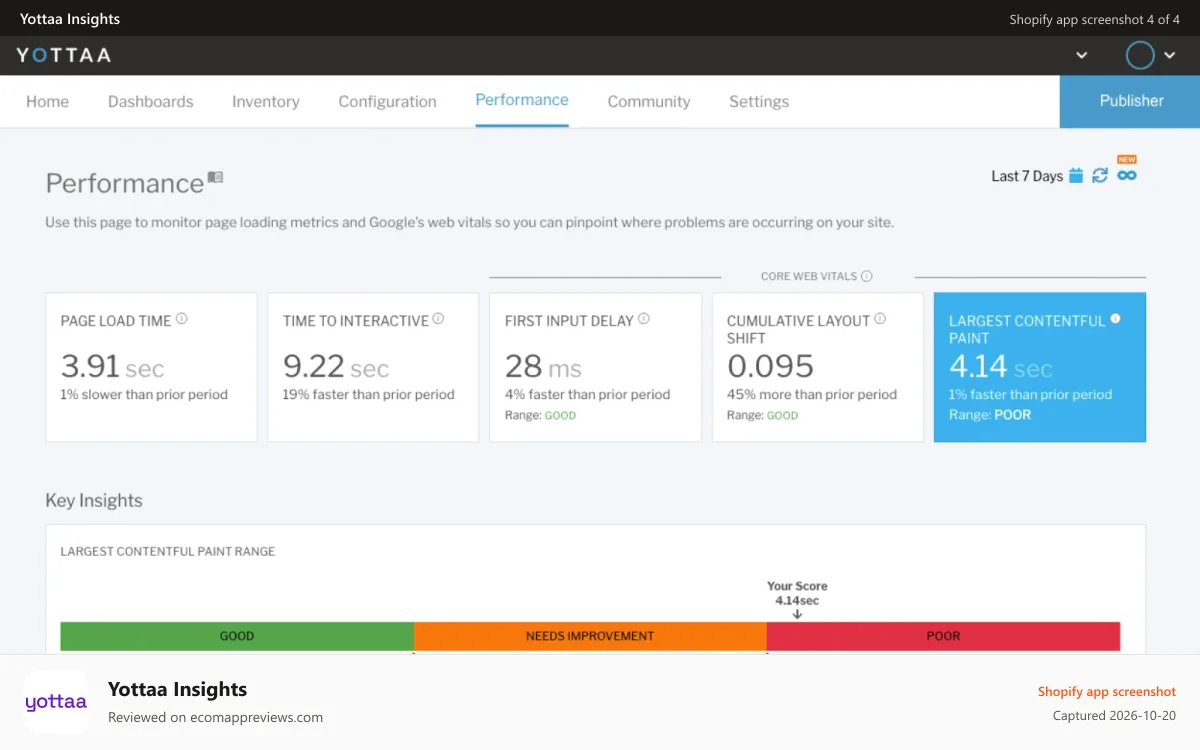Go to the Settings tab
Screen dimensions: 1200x750
coord(759,101)
